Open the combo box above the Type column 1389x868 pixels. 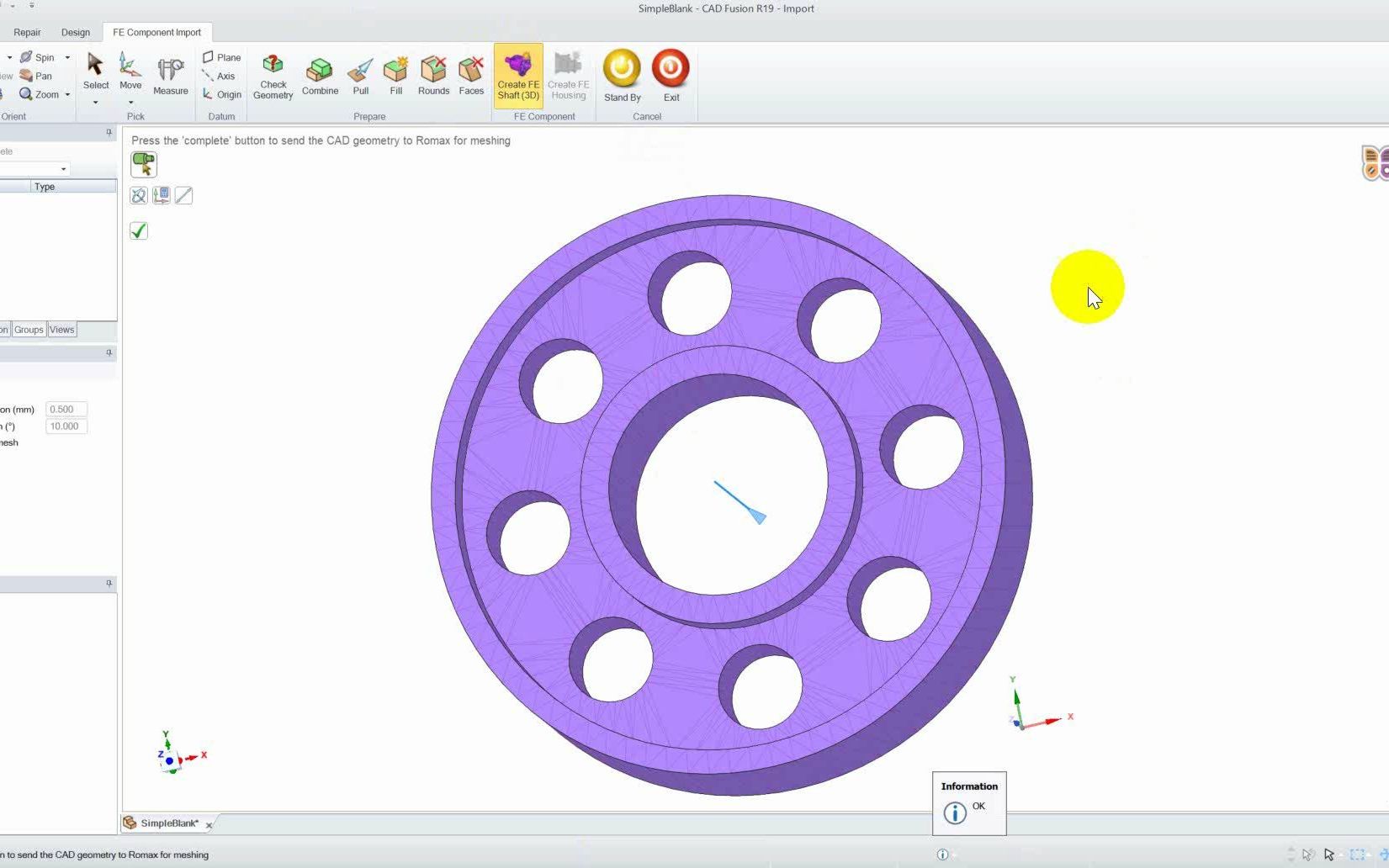coord(34,169)
